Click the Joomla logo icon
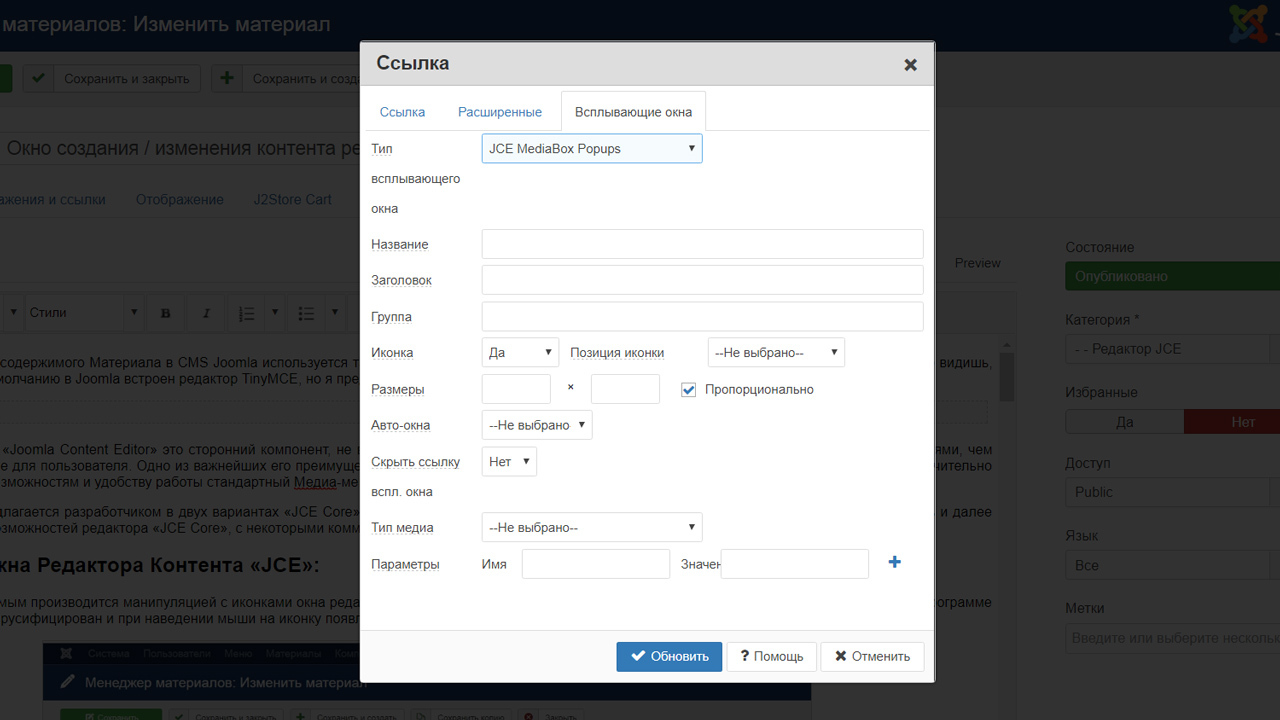Screen dimensions: 1280x720 pos(1247,23)
